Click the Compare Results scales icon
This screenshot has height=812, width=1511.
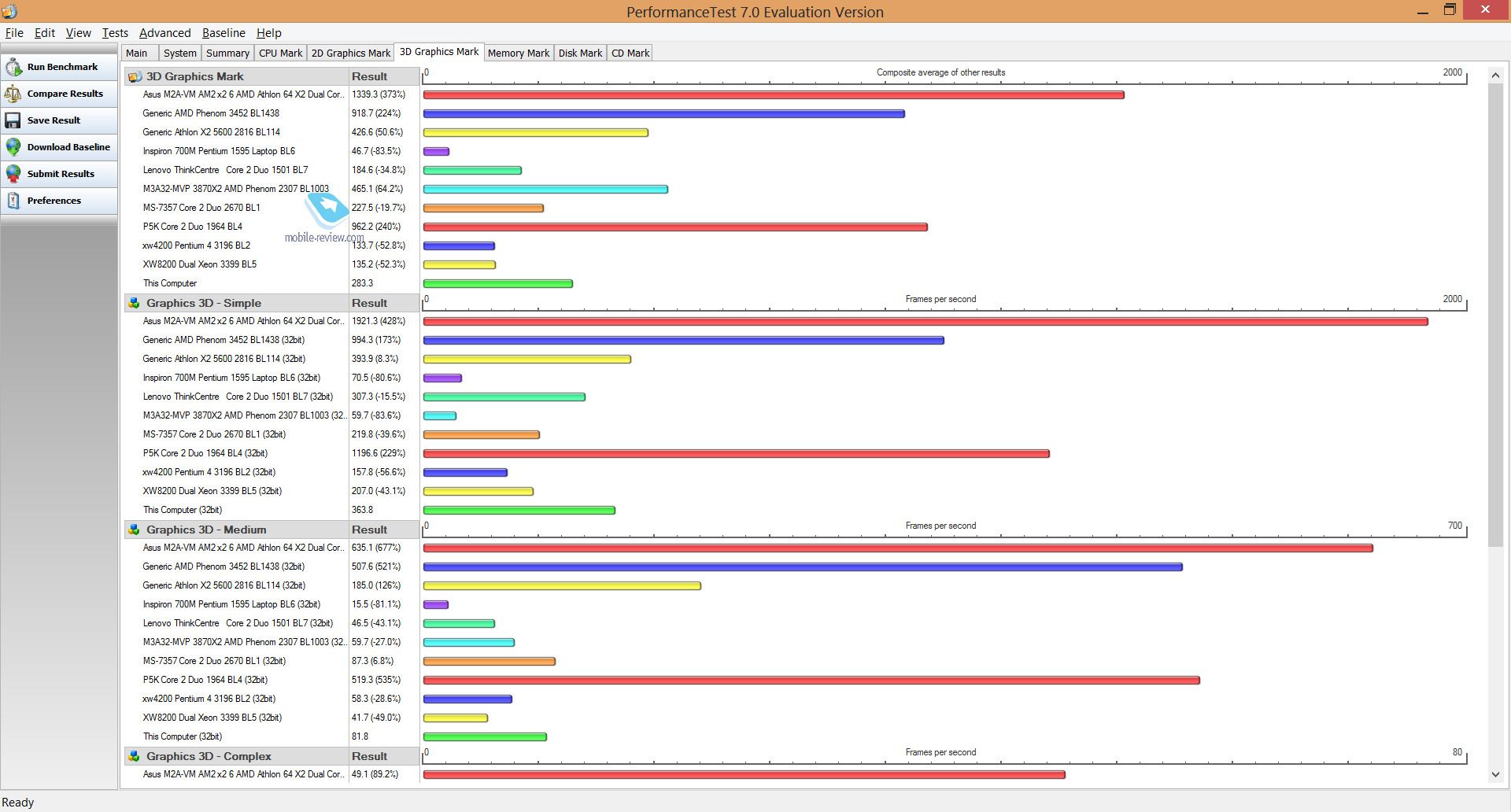(x=13, y=94)
